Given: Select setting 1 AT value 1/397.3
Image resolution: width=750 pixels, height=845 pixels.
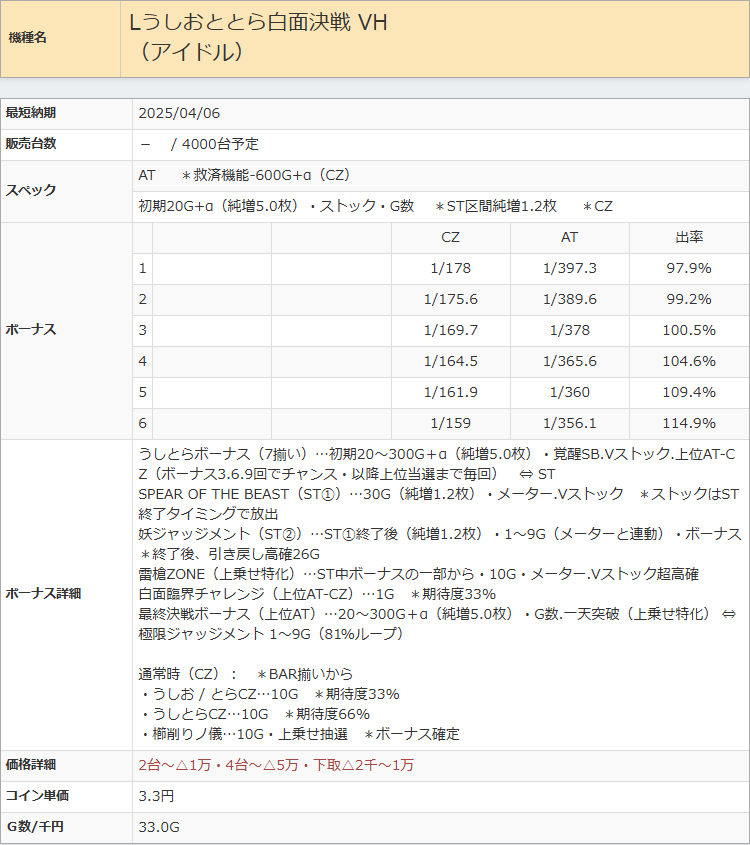Looking at the screenshot, I should tap(570, 268).
